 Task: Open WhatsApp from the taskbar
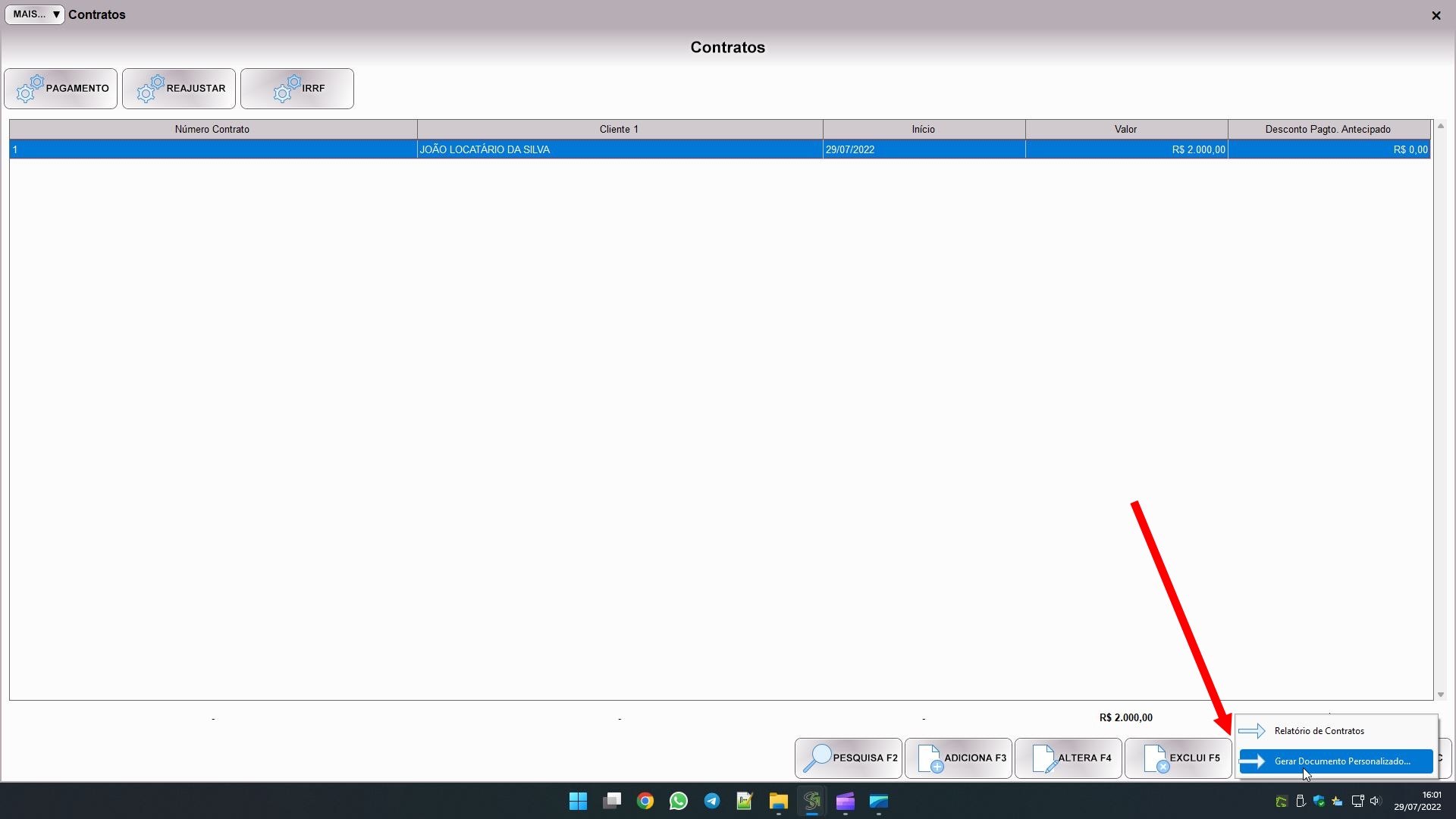679,801
